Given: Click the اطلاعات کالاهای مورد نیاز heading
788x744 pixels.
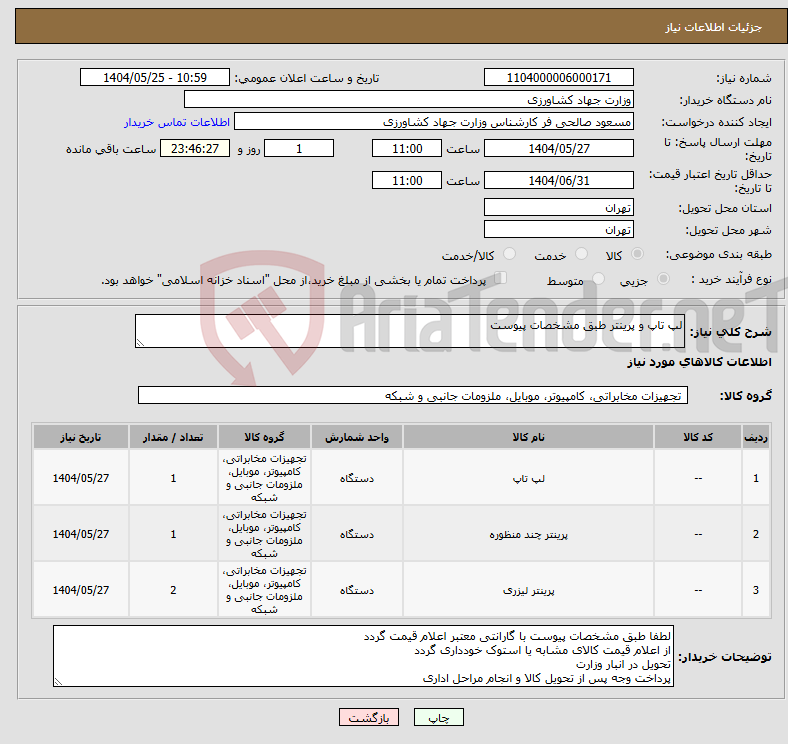Looking at the screenshot, I should coord(699,362).
